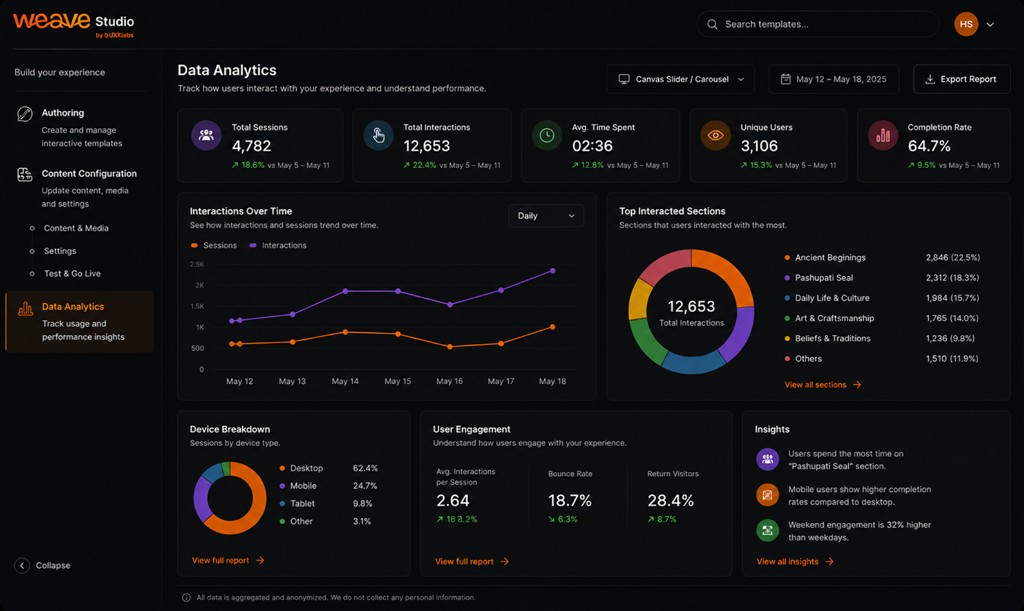Open the May 12 – May 18, 2025 date picker
Image resolution: width=1024 pixels, height=611 pixels.
tap(833, 79)
